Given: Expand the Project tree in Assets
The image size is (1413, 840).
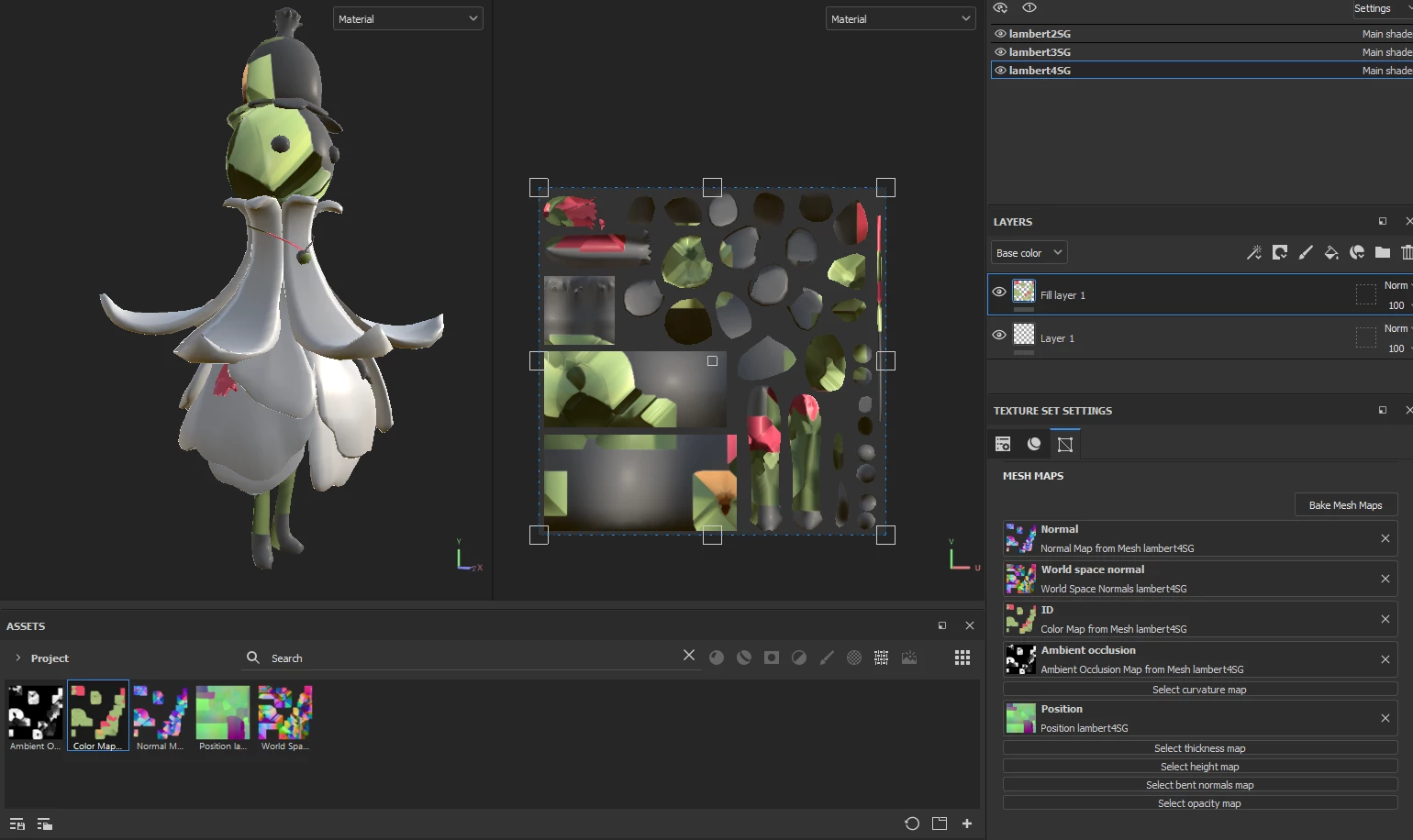Looking at the screenshot, I should 17,658.
